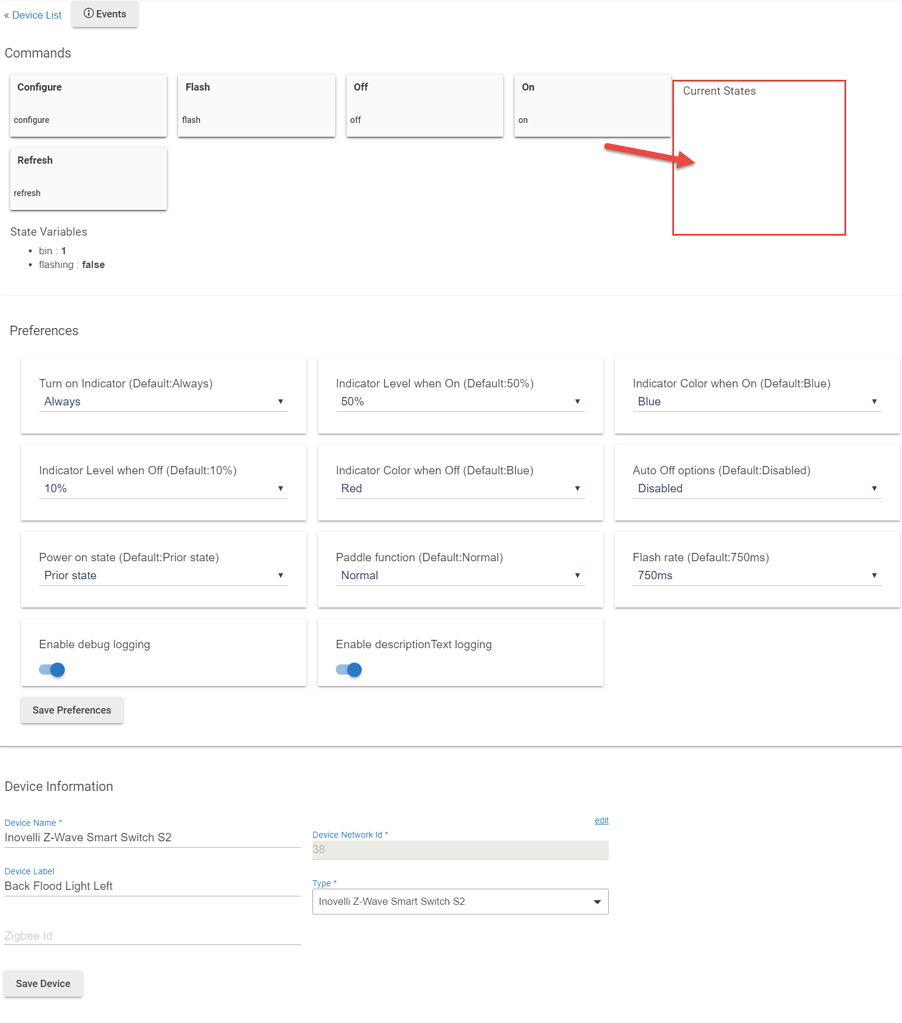
Task: Click Save Preferences
Action: tap(71, 710)
